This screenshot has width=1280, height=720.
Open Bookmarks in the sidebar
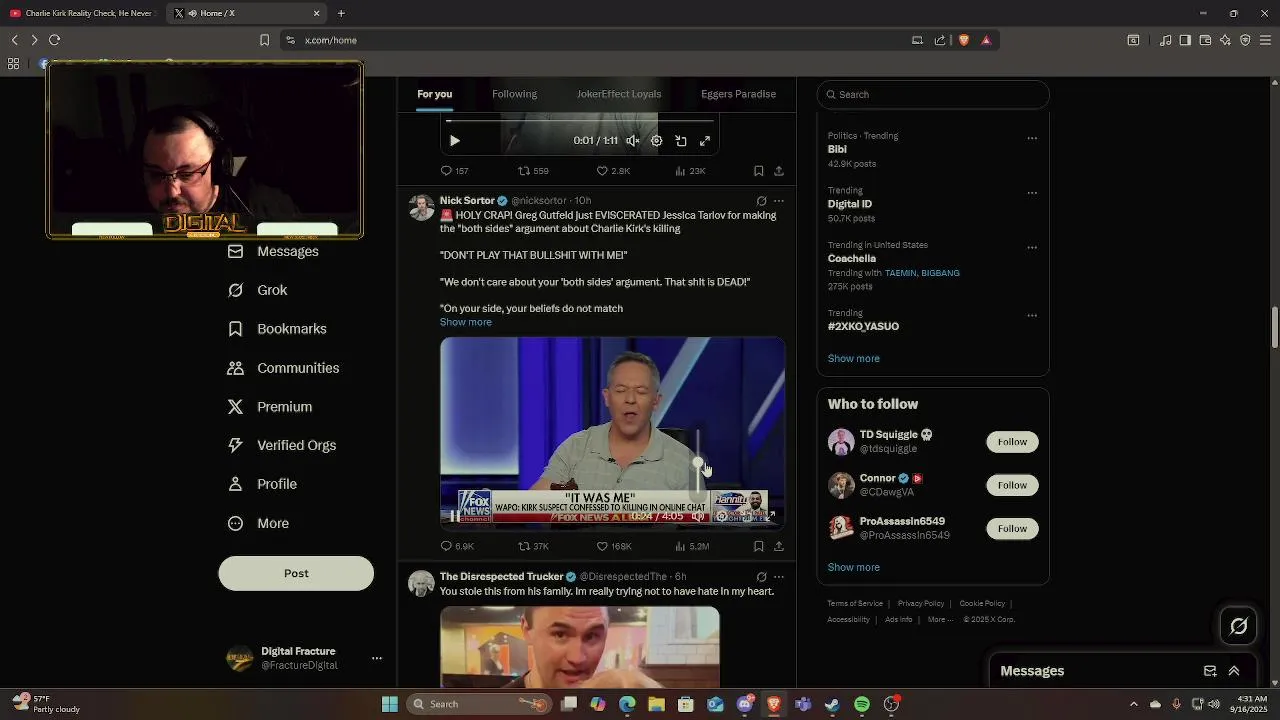[x=277, y=329]
